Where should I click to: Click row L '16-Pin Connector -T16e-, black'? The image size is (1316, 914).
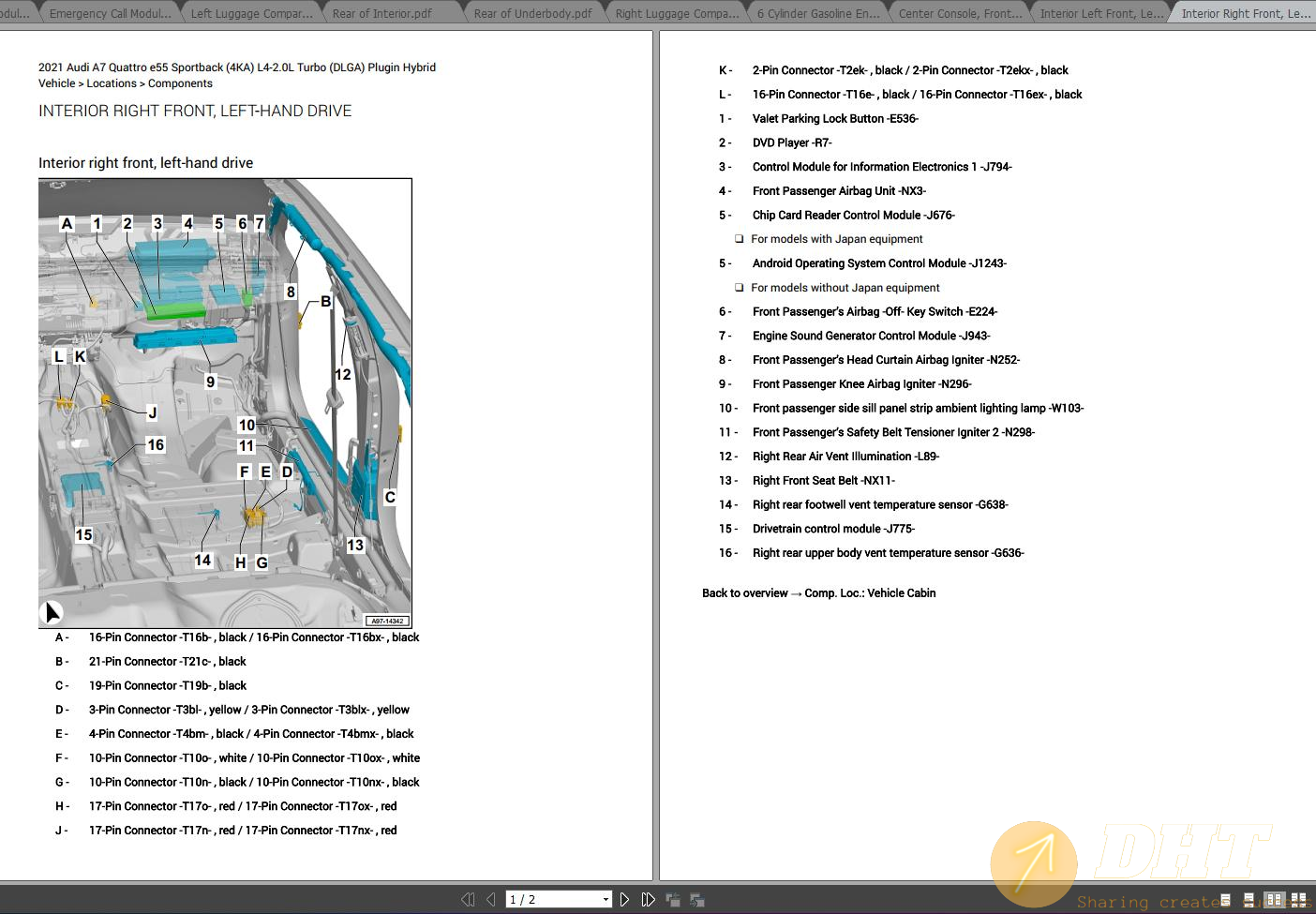(900, 95)
